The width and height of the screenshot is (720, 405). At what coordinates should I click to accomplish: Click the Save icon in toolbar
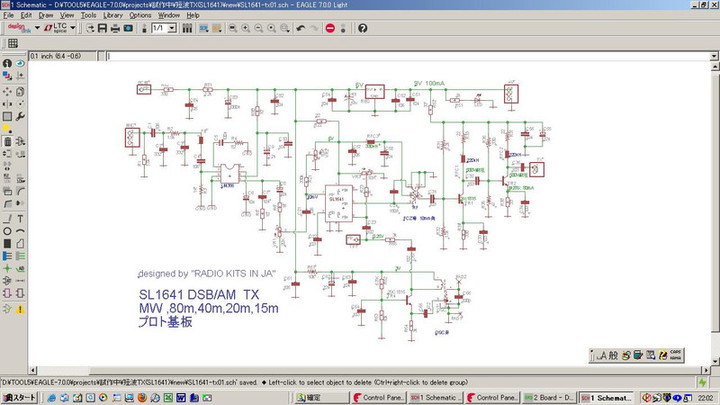coord(101,28)
